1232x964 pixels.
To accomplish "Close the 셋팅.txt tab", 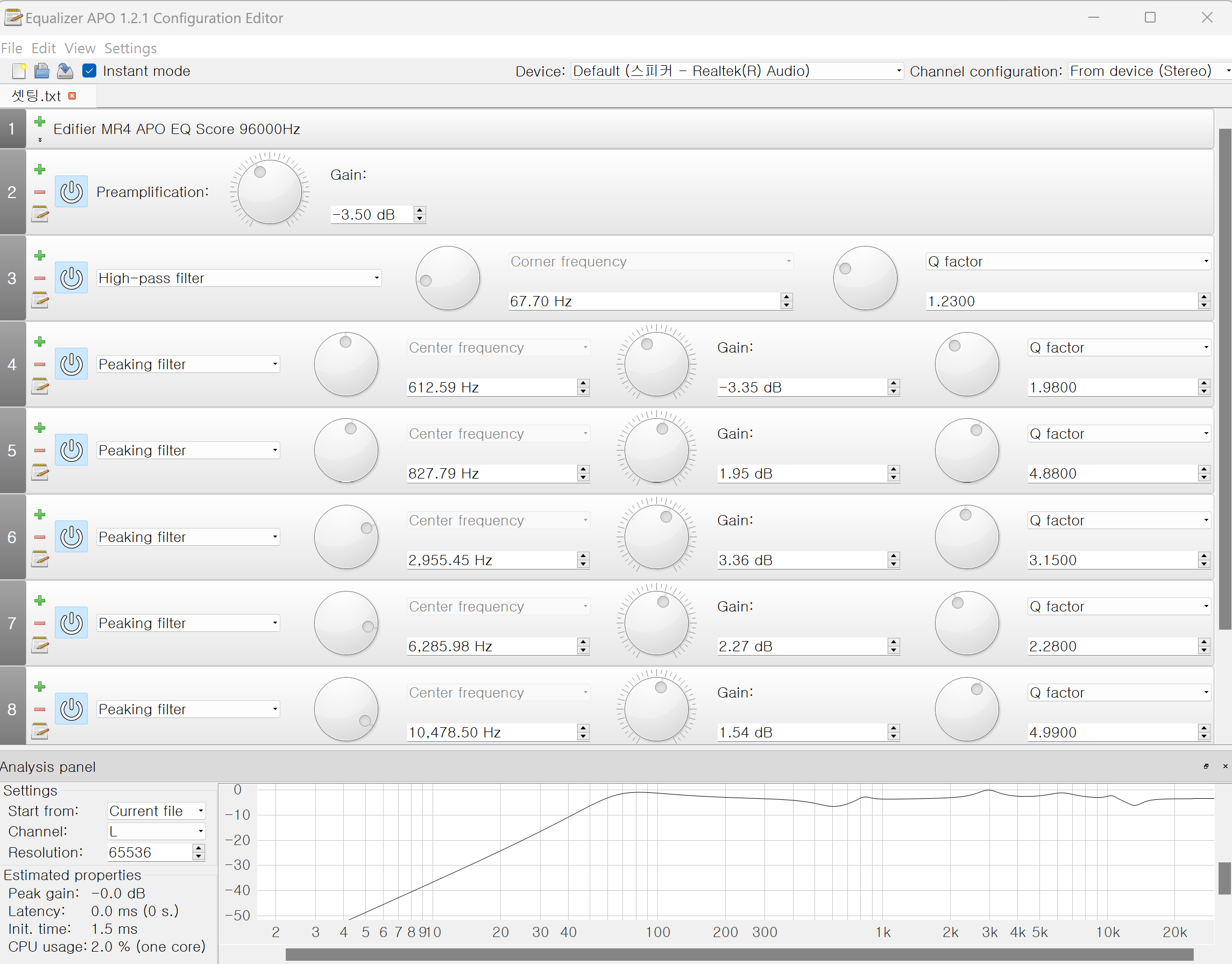I will (72, 96).
